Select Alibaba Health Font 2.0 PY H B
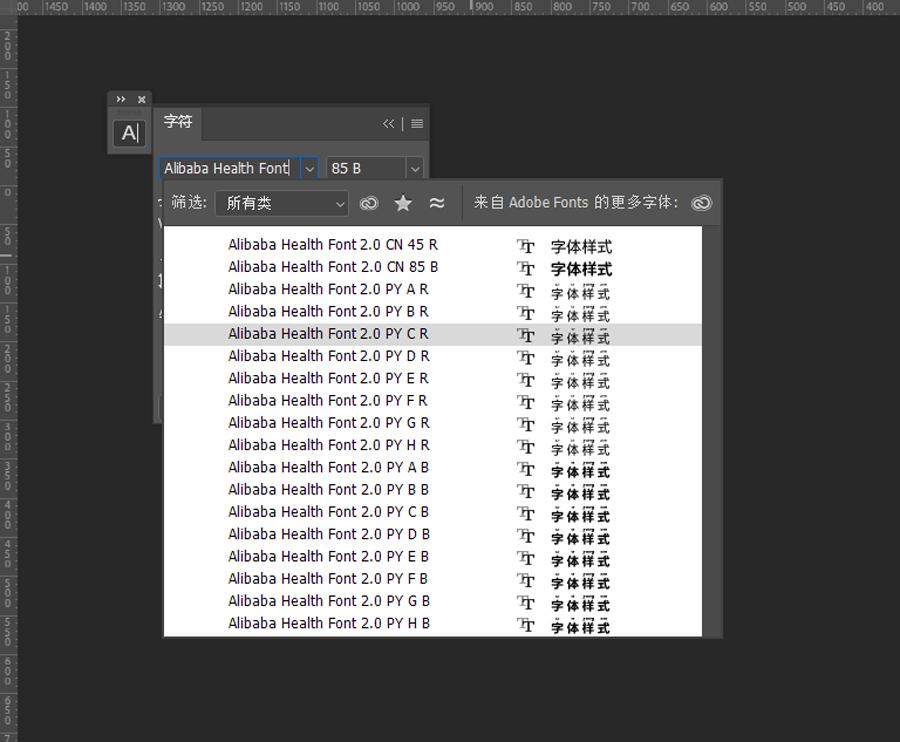Viewport: 900px width, 742px height. click(433, 625)
